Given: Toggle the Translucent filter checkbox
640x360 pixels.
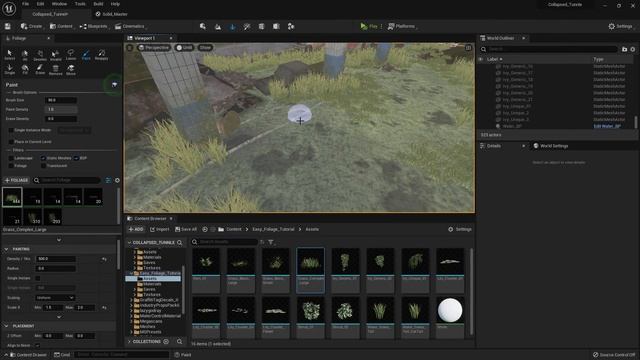Looking at the screenshot, I should click(x=43, y=166).
